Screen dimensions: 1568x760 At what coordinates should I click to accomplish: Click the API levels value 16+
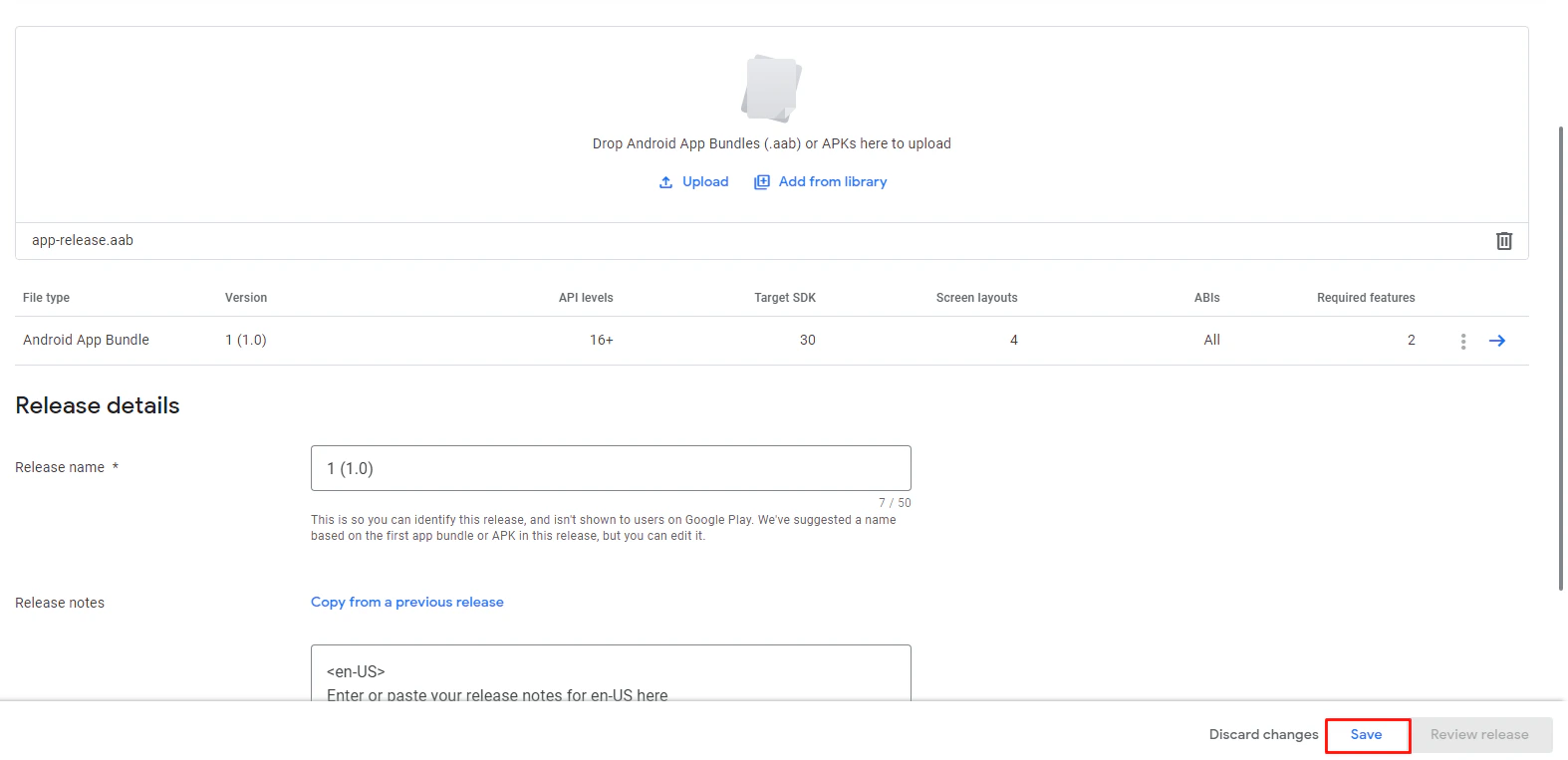[602, 340]
